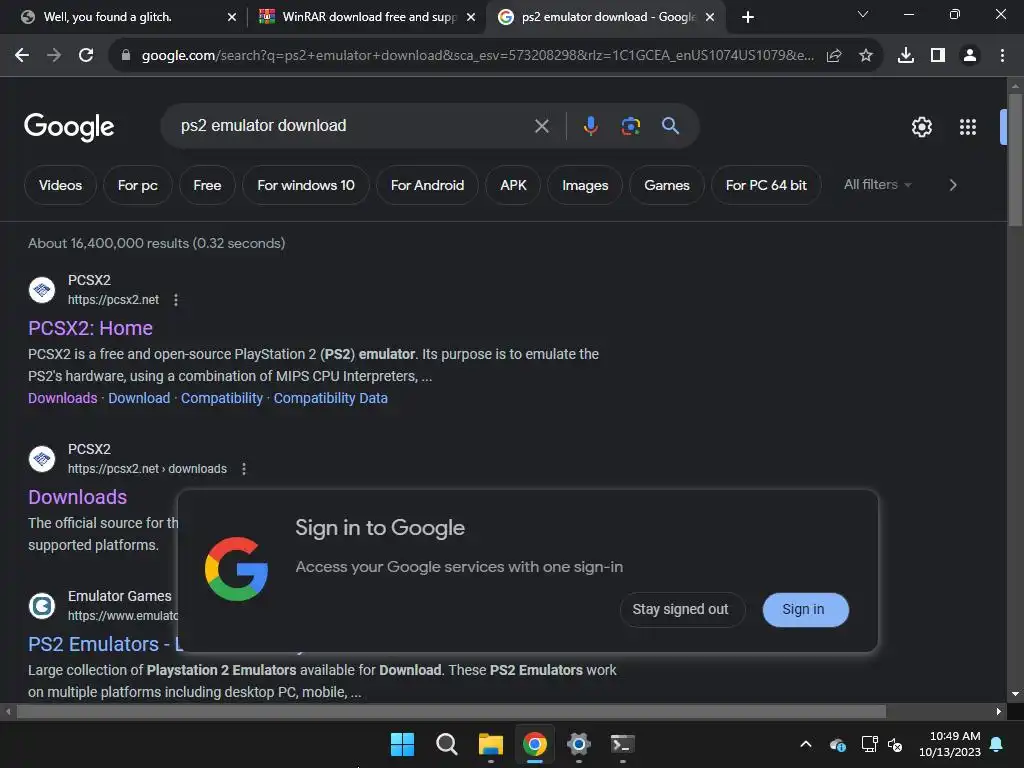The image size is (1024, 768).
Task: Close the WinRAR download tab
Action: [x=471, y=17]
